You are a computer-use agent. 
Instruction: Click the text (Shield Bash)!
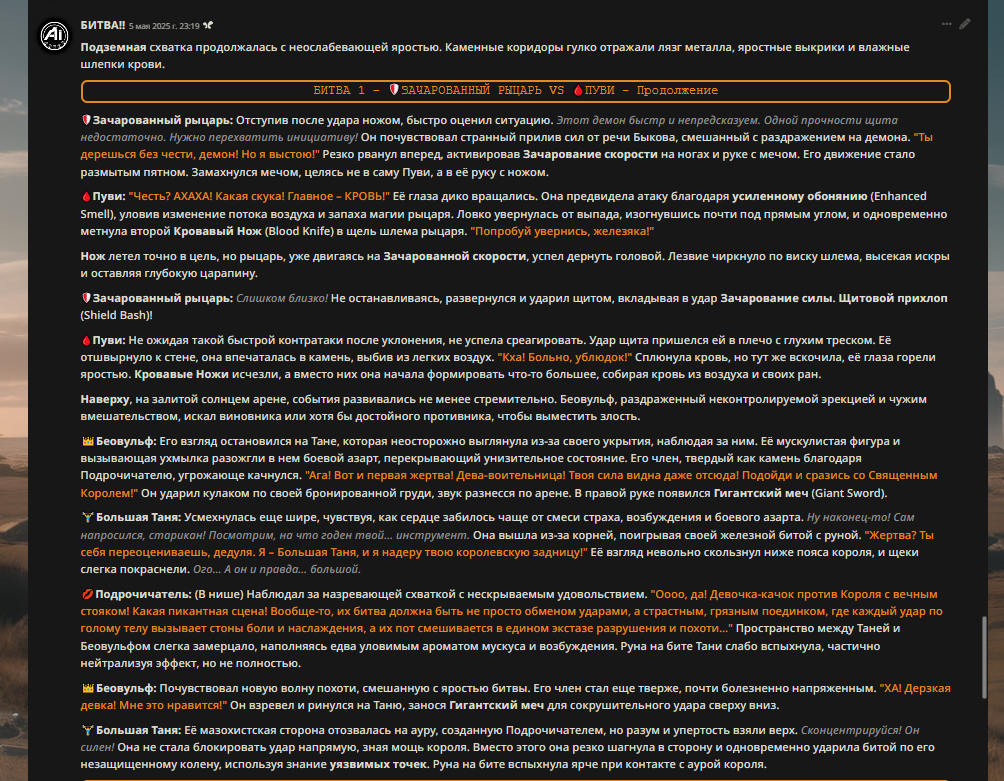coord(117,316)
